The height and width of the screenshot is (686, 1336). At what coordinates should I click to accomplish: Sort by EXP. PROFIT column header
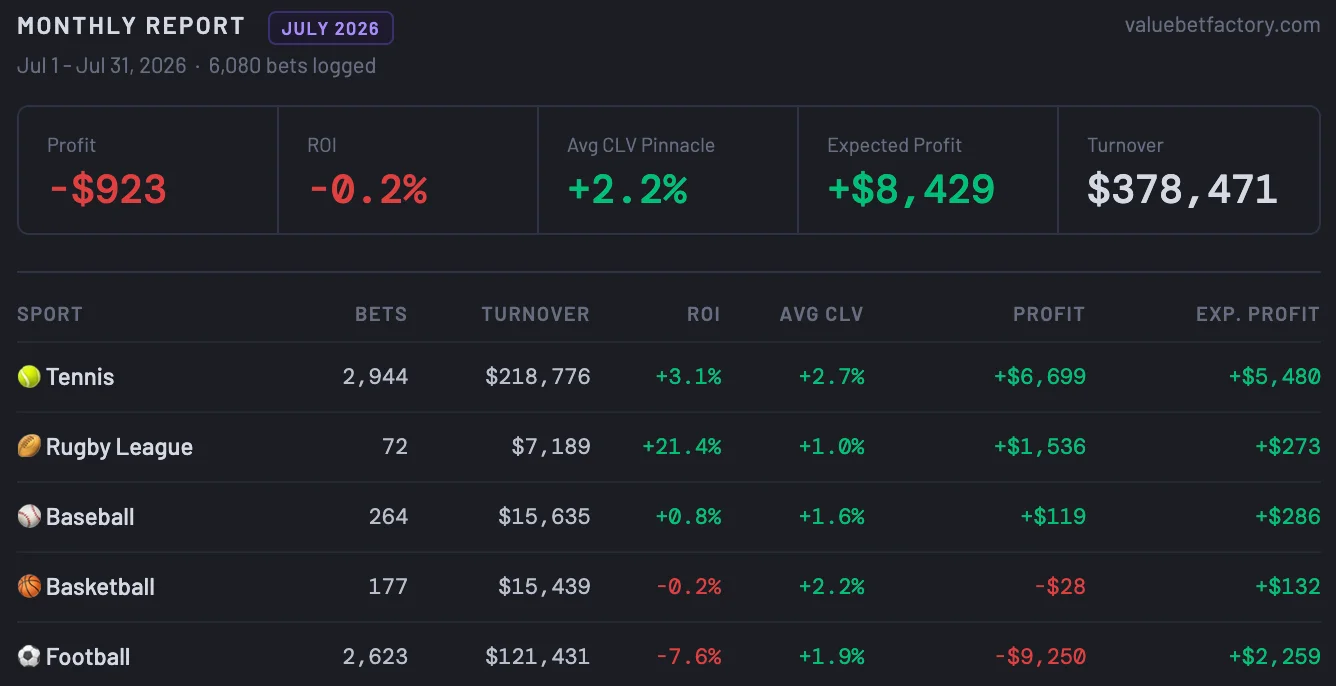[x=1258, y=314]
